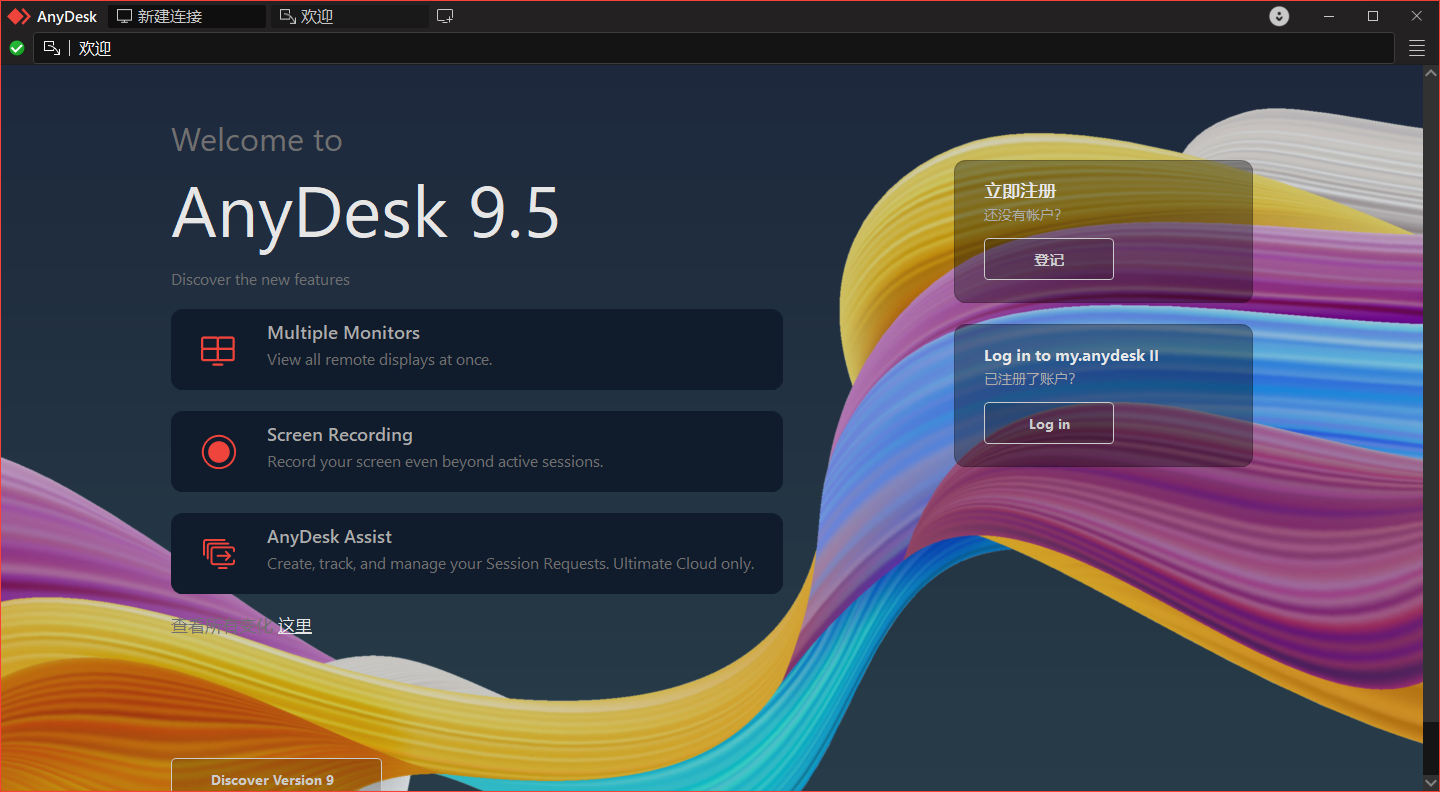The height and width of the screenshot is (792, 1440).
Task: Click the scrollbar down arrow
Action: coord(1431,781)
